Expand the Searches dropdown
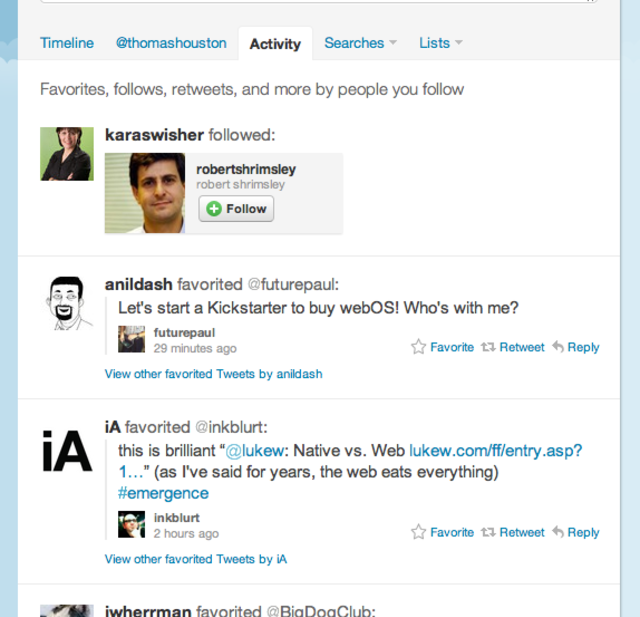 tap(360, 43)
